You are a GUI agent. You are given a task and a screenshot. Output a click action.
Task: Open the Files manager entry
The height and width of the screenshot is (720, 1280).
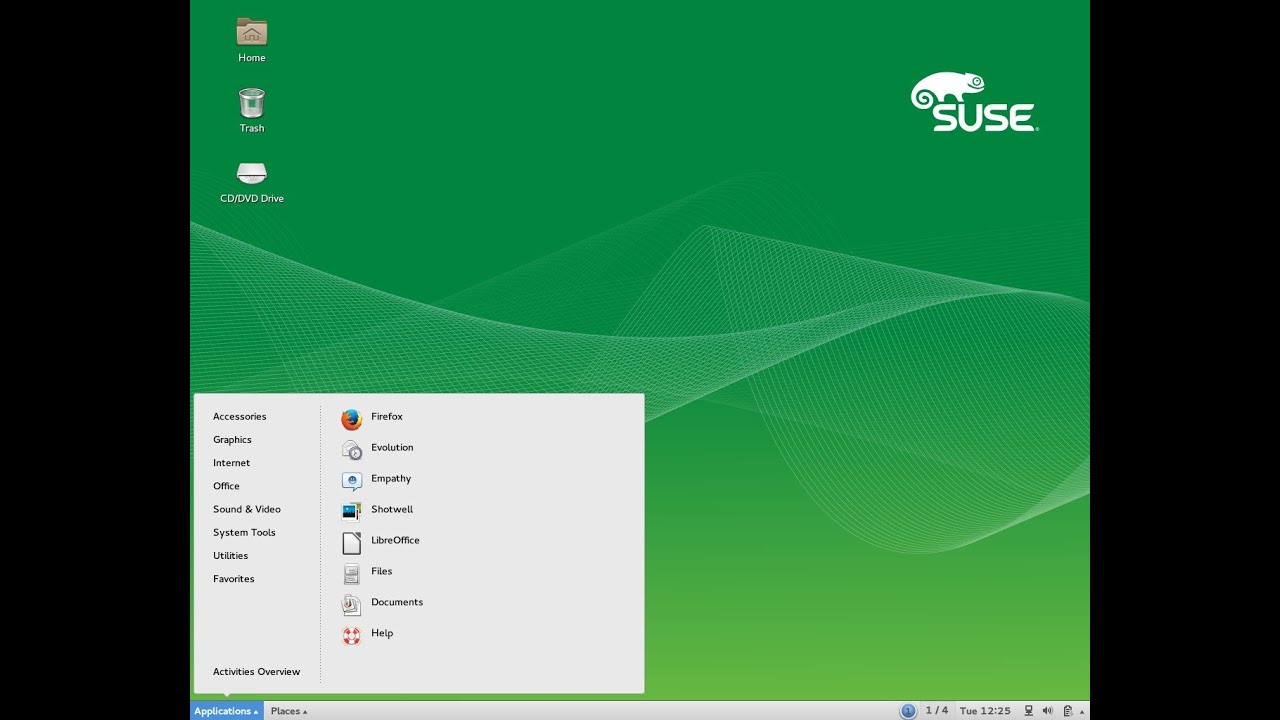367,572
